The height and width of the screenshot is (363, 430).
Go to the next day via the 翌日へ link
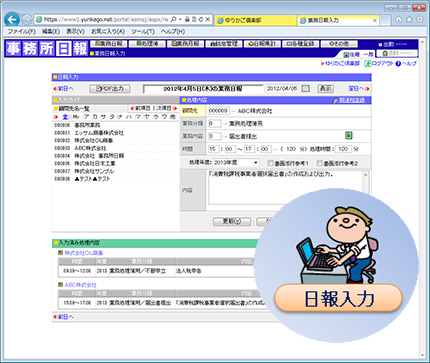(x=359, y=89)
